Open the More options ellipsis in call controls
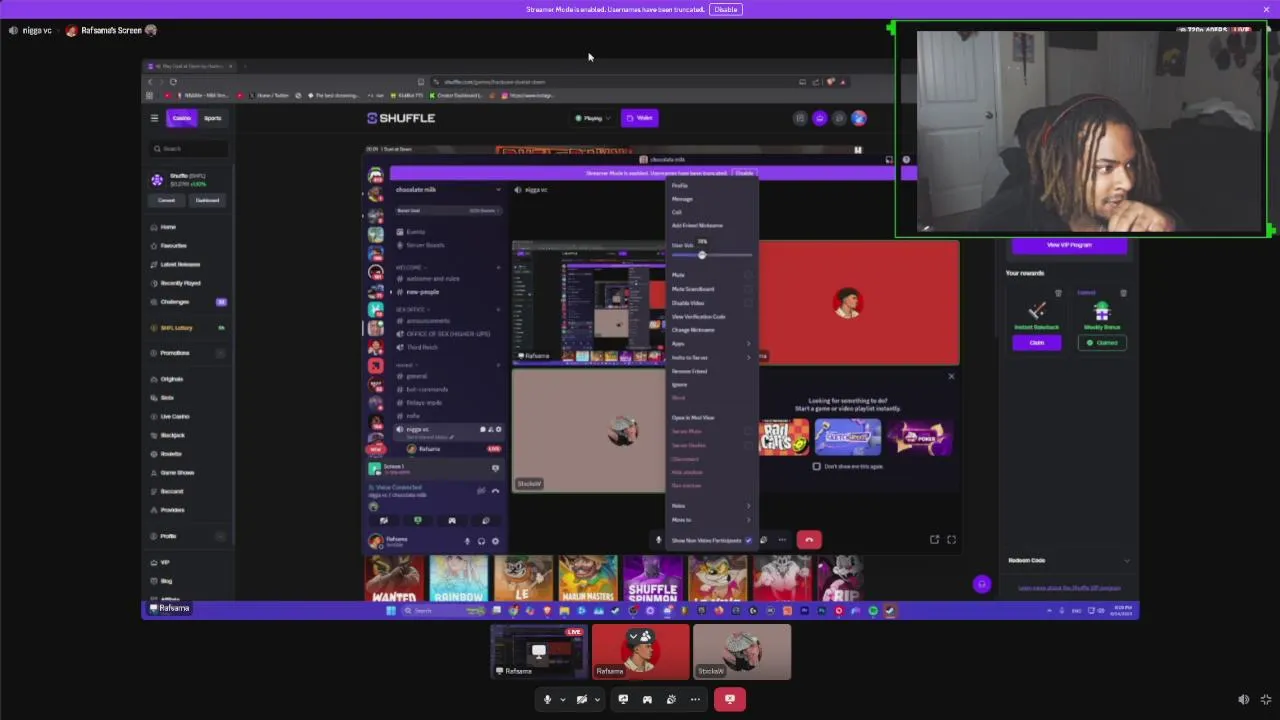This screenshot has width=1280, height=720. (x=695, y=699)
